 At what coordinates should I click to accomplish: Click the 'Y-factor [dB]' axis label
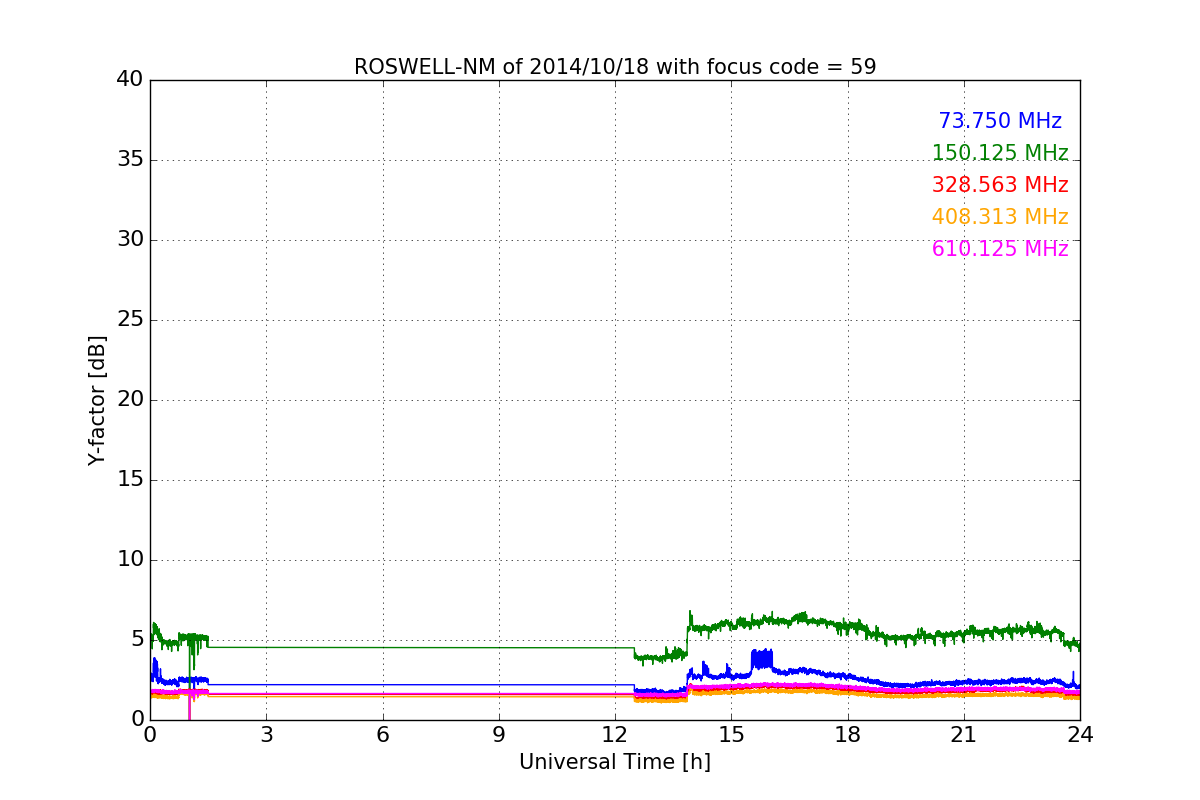coord(97,400)
